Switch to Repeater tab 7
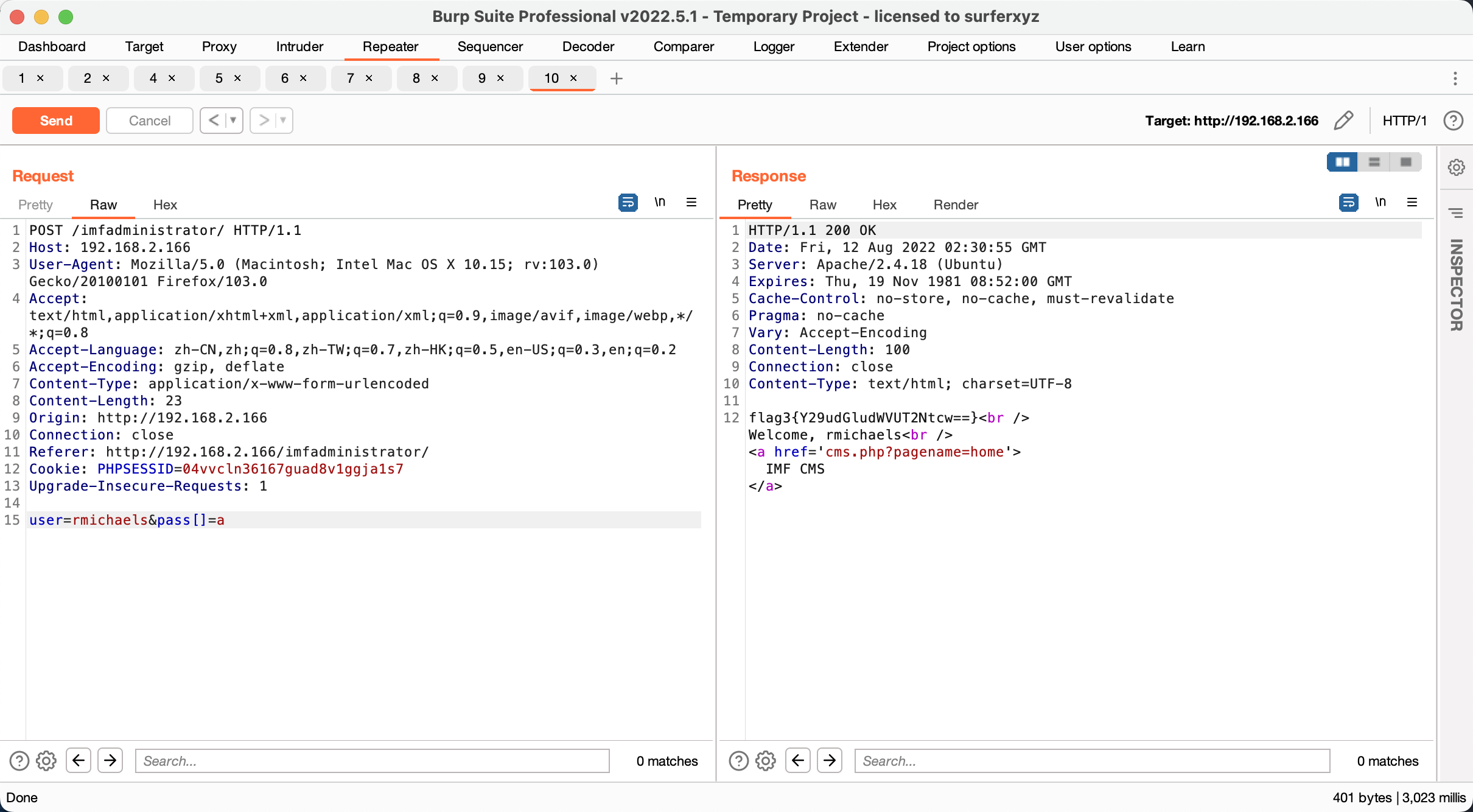 pos(351,78)
